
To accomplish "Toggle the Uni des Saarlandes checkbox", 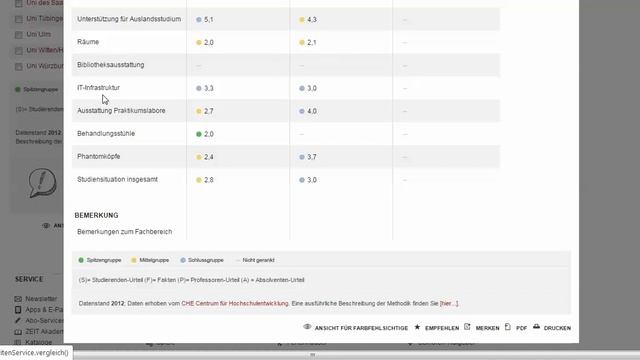I will pyautogui.click(x=18, y=4).
